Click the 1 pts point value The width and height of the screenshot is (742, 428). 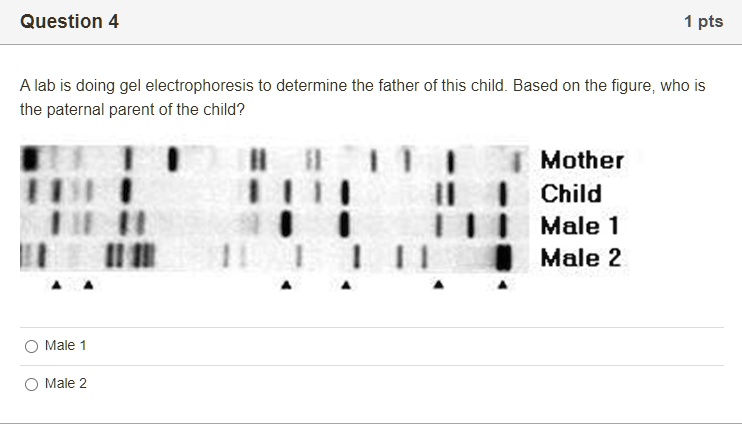click(703, 22)
